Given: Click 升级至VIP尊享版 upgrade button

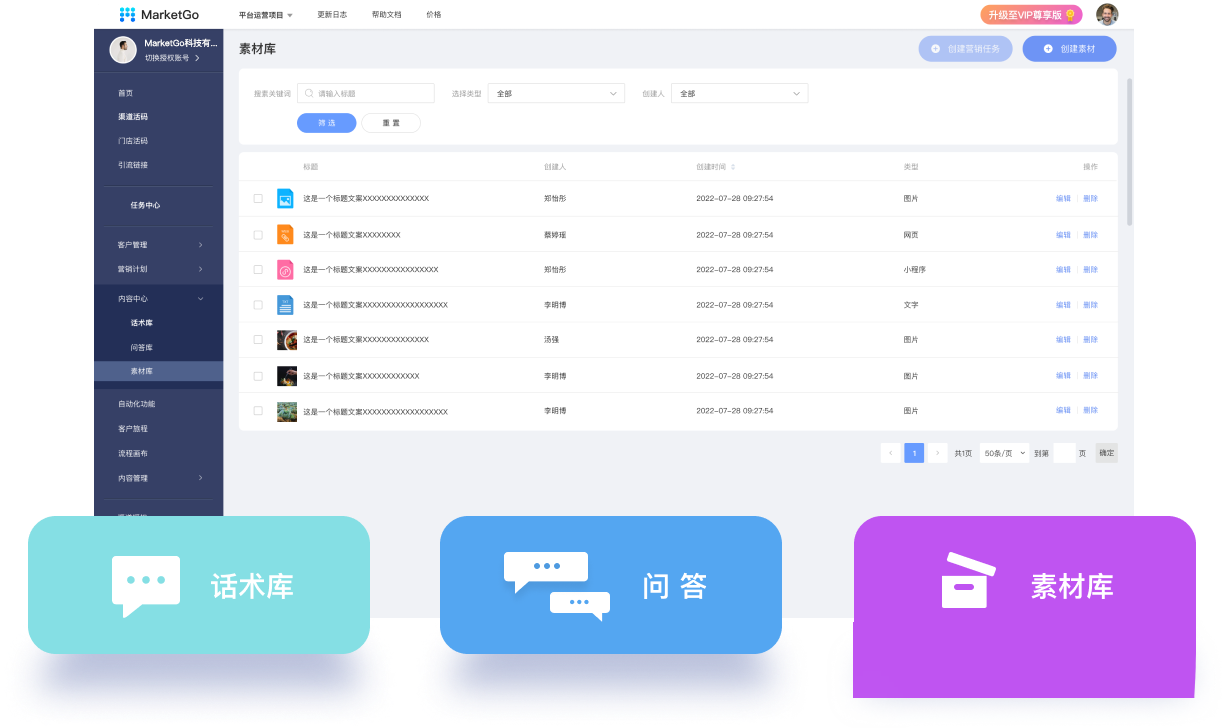Looking at the screenshot, I should click(x=1031, y=15).
